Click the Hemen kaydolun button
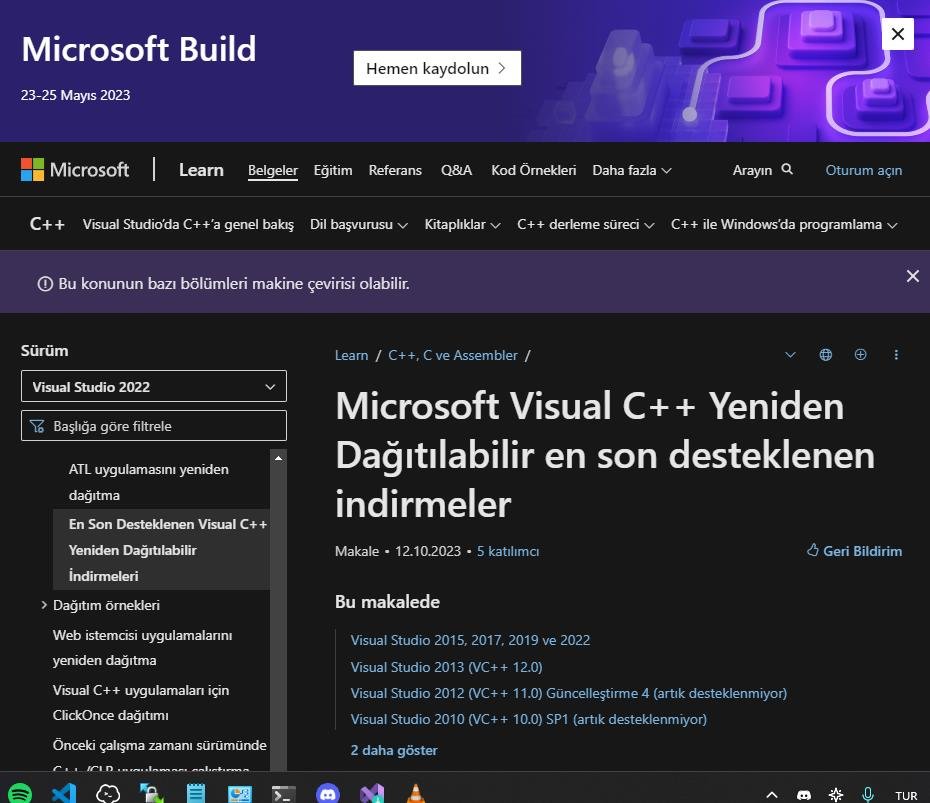 click(x=437, y=68)
